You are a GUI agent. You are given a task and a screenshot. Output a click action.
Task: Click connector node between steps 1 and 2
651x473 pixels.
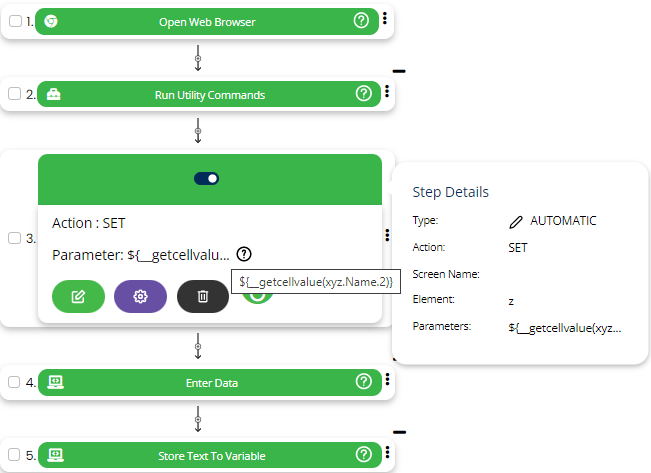198,58
